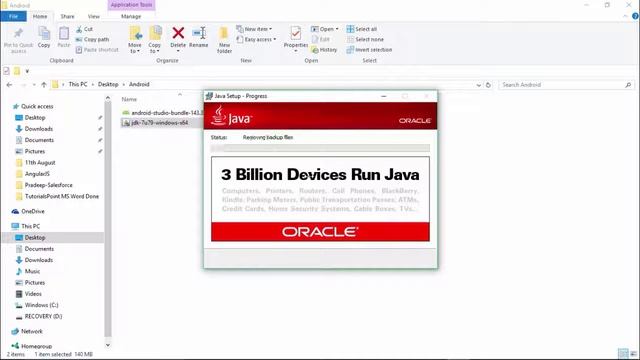Open the File tab

click(x=13, y=16)
